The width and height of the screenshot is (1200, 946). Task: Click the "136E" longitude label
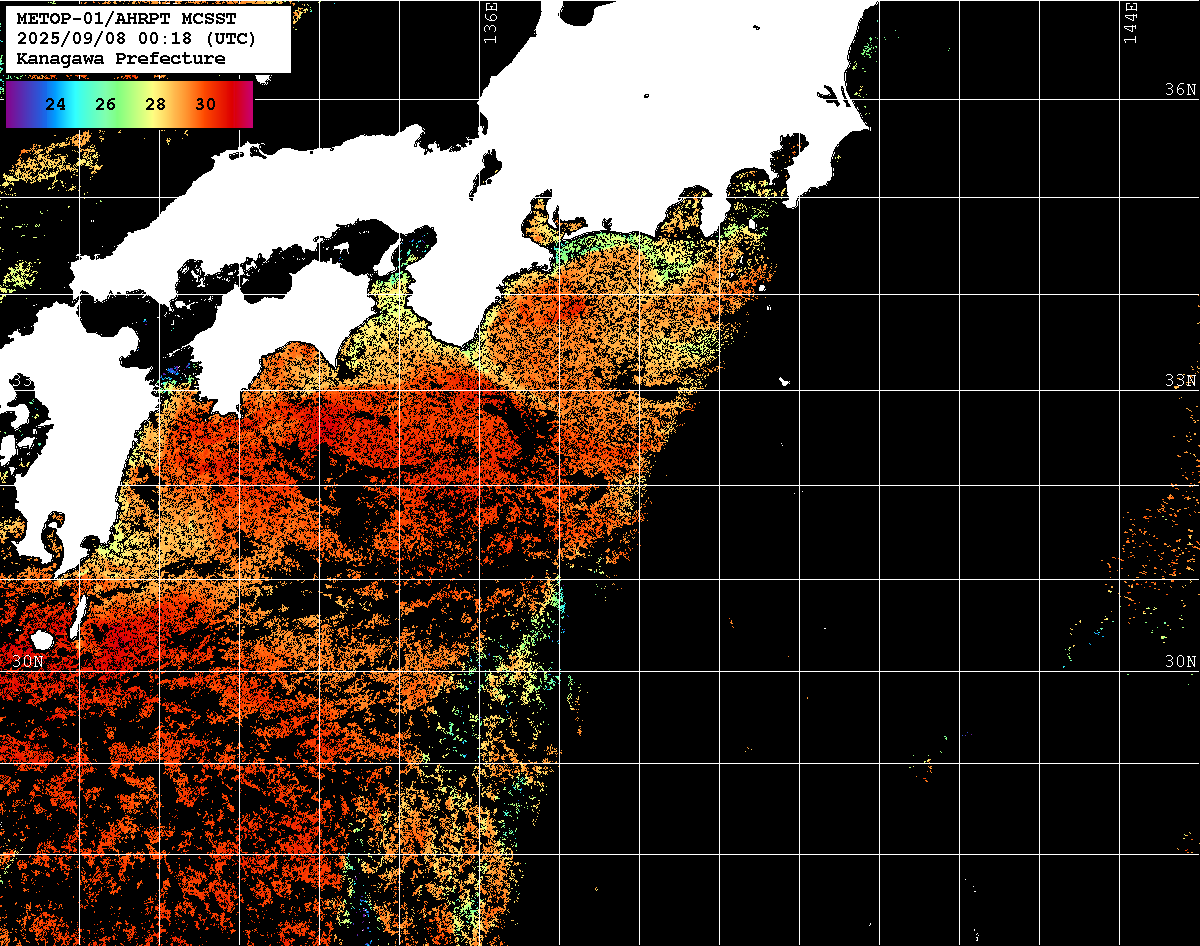pyautogui.click(x=489, y=23)
